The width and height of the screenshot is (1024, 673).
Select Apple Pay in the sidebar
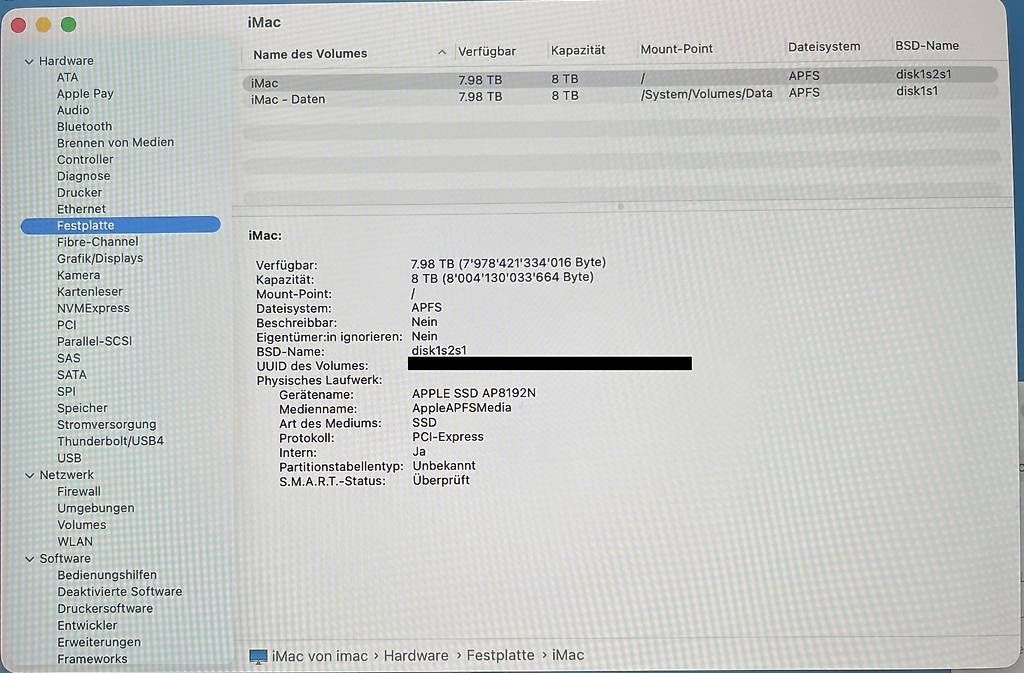[85, 93]
